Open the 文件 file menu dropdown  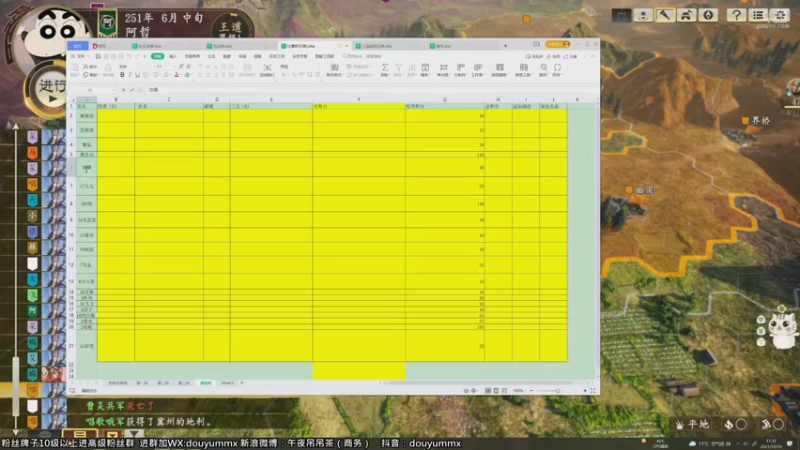coord(81,56)
